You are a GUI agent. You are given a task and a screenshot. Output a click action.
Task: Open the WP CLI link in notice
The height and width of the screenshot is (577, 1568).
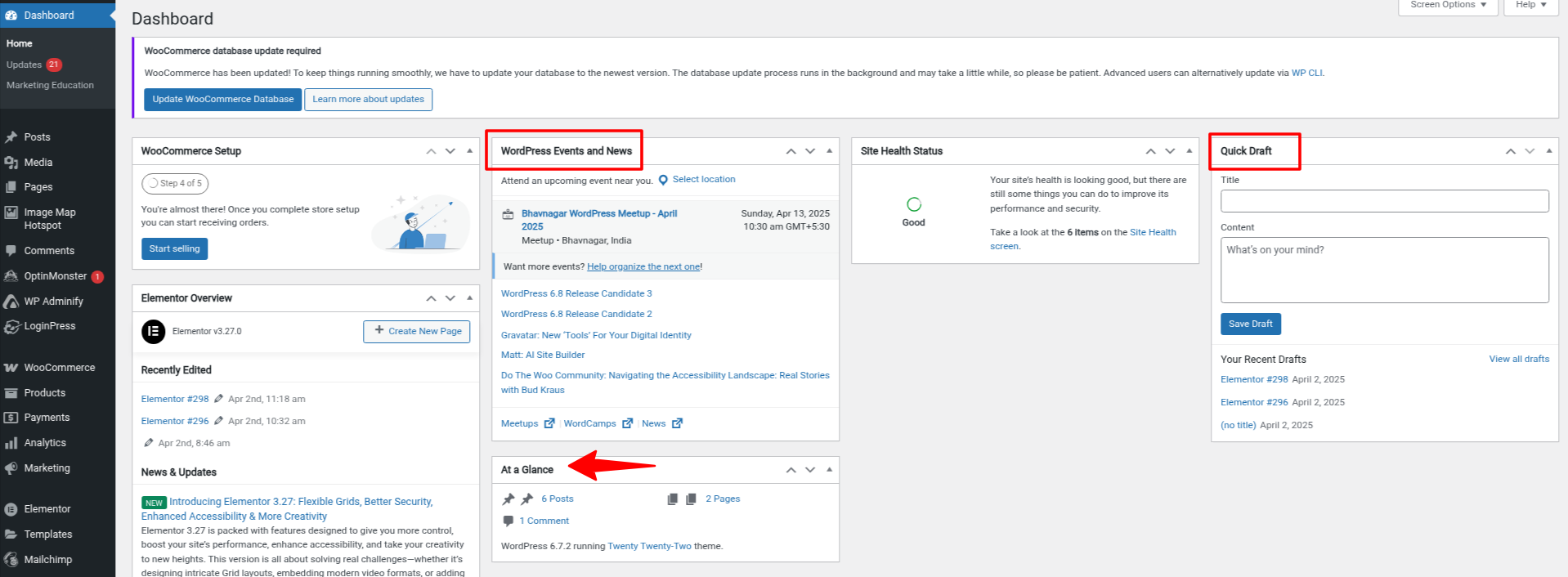point(1306,73)
